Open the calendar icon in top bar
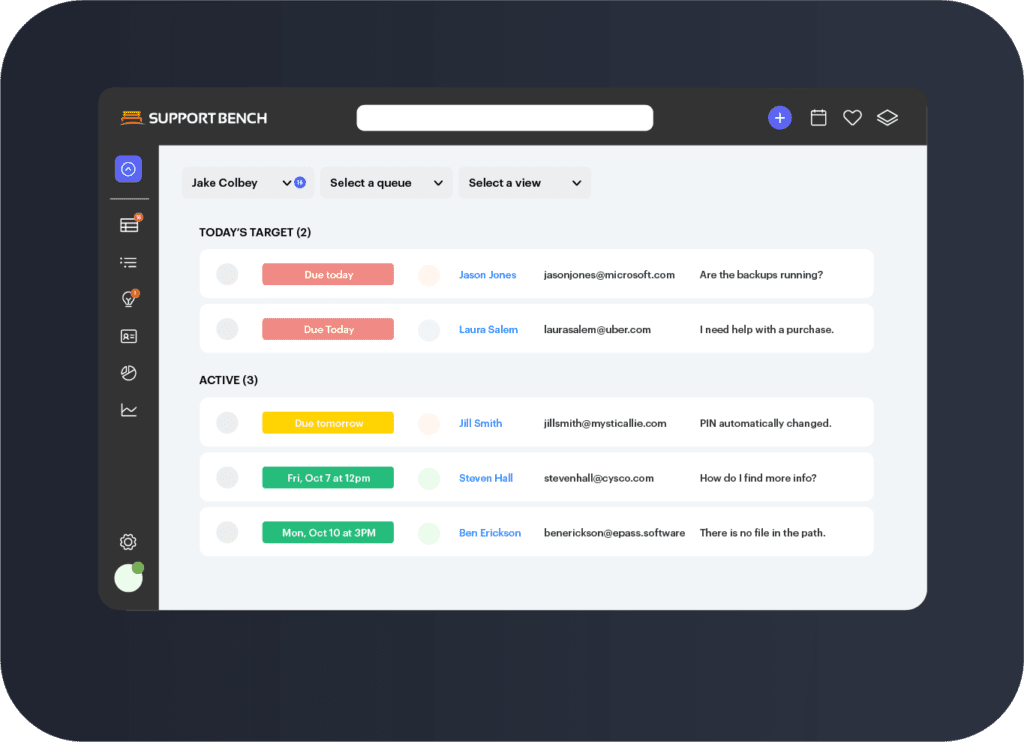The width and height of the screenshot is (1024, 742). click(x=818, y=118)
